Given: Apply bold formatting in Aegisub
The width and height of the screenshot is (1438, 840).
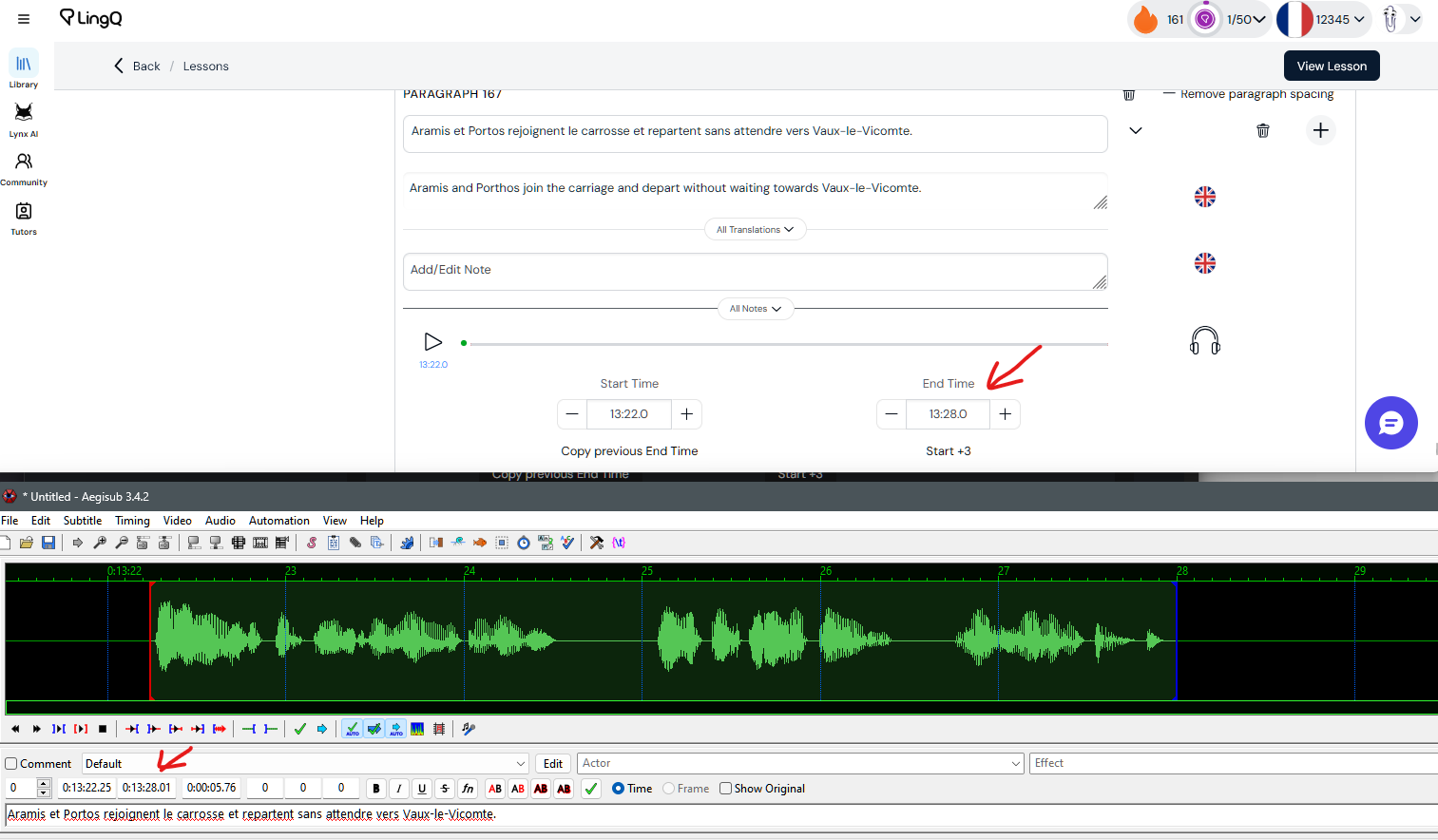Looking at the screenshot, I should coord(376,789).
